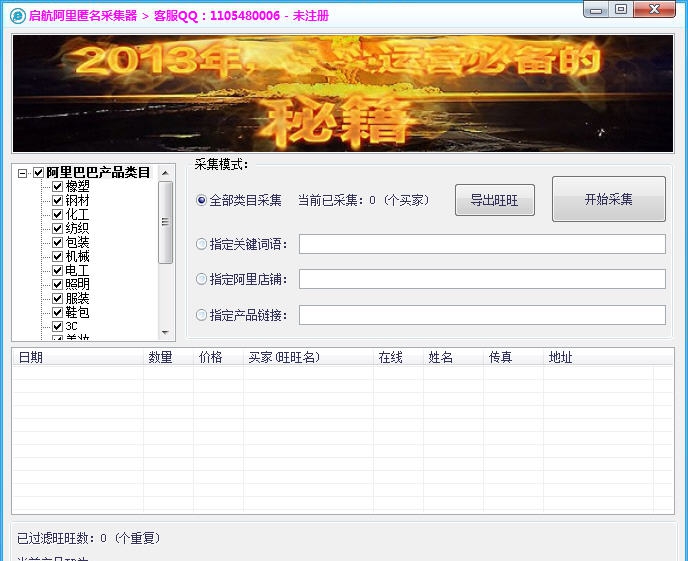Click the 价格 column header
This screenshot has width=688, height=561.
coord(218,357)
